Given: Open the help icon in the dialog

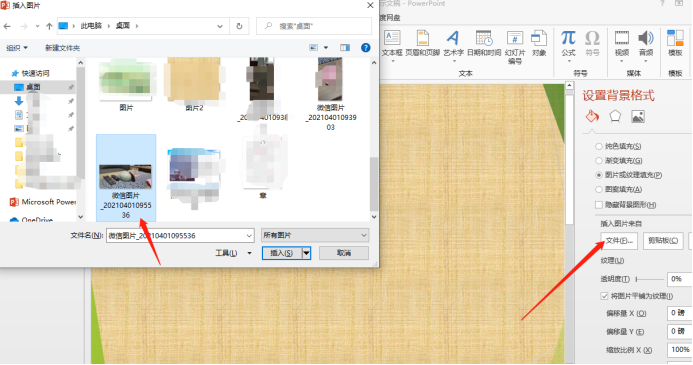Looking at the screenshot, I should (x=366, y=48).
